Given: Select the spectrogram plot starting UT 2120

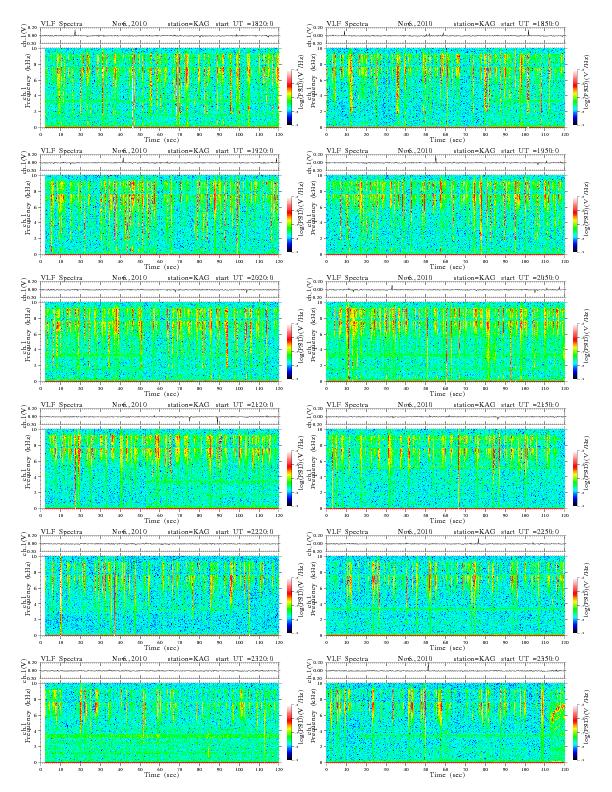Looking at the screenshot, I should pyautogui.click(x=160, y=469).
